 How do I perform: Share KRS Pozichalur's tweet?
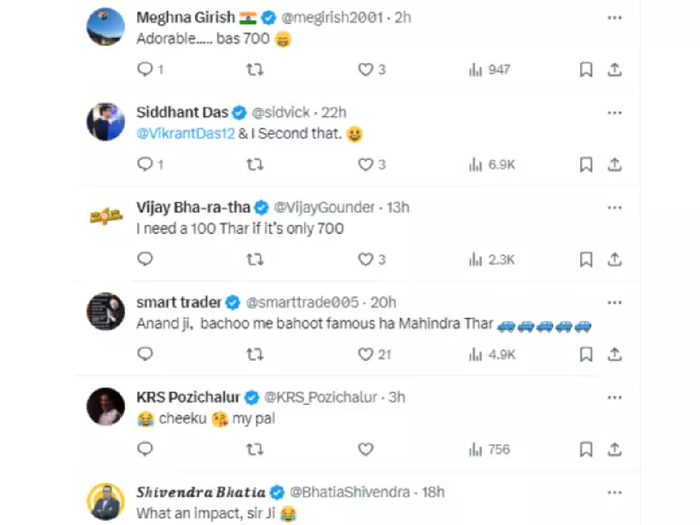click(x=615, y=450)
